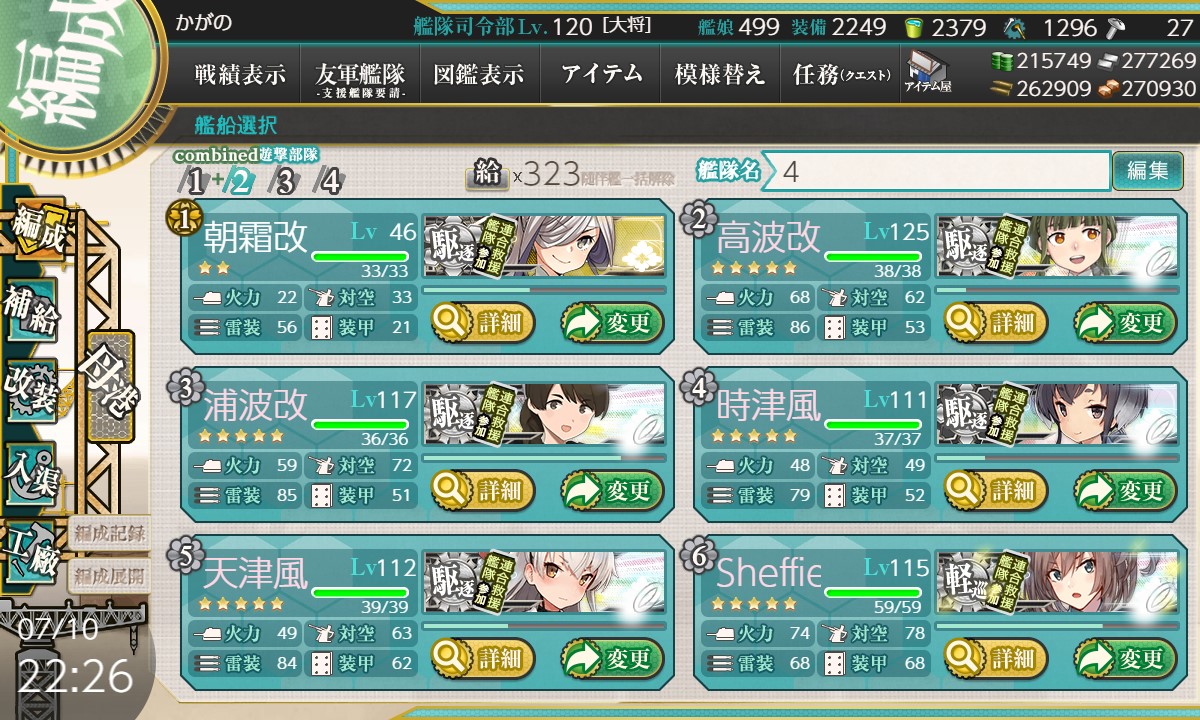The height and width of the screenshot is (720, 1200).
Task: Select fleet 4 tab
Action: point(328,181)
